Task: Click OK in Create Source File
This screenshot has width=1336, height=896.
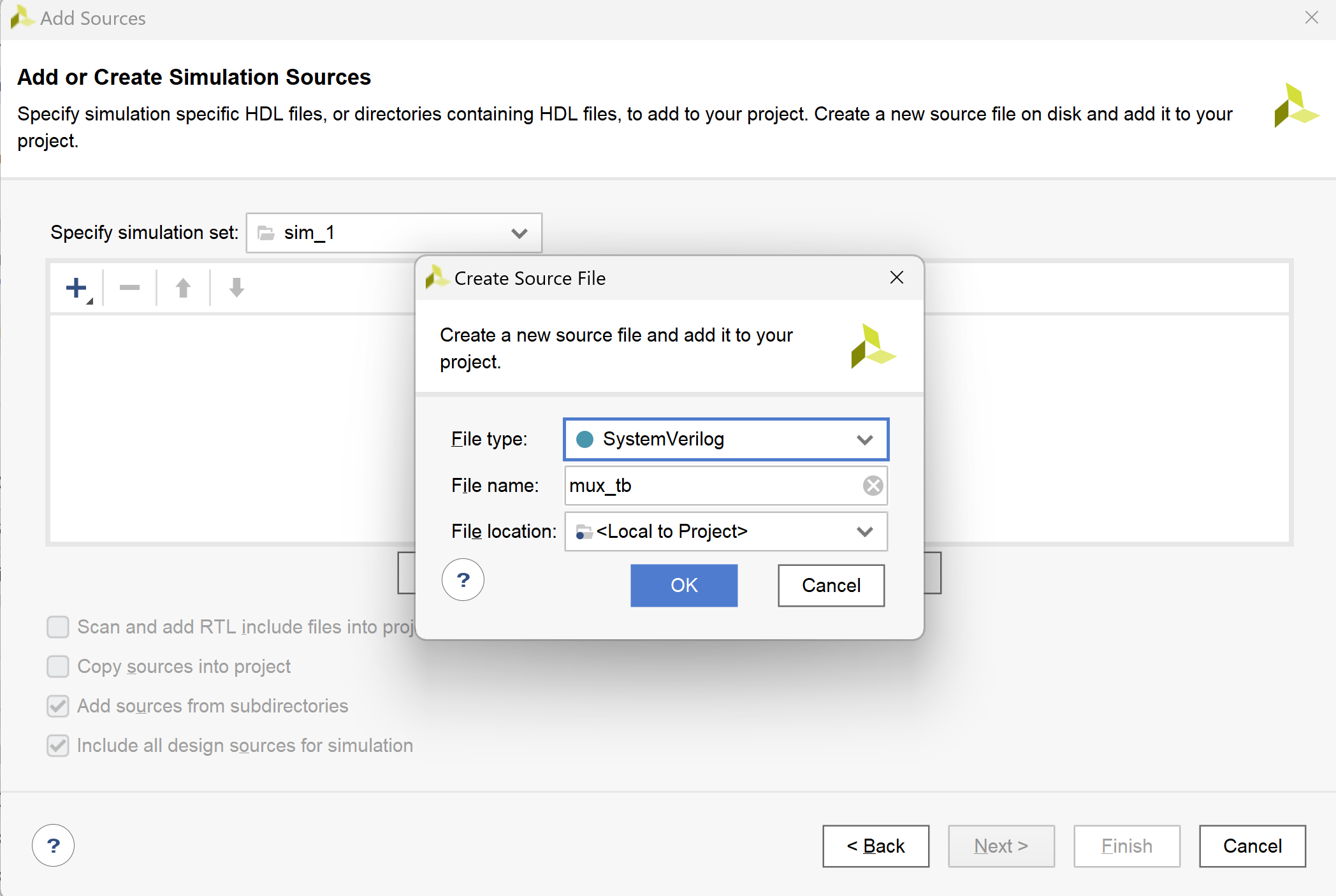Action: [684, 586]
